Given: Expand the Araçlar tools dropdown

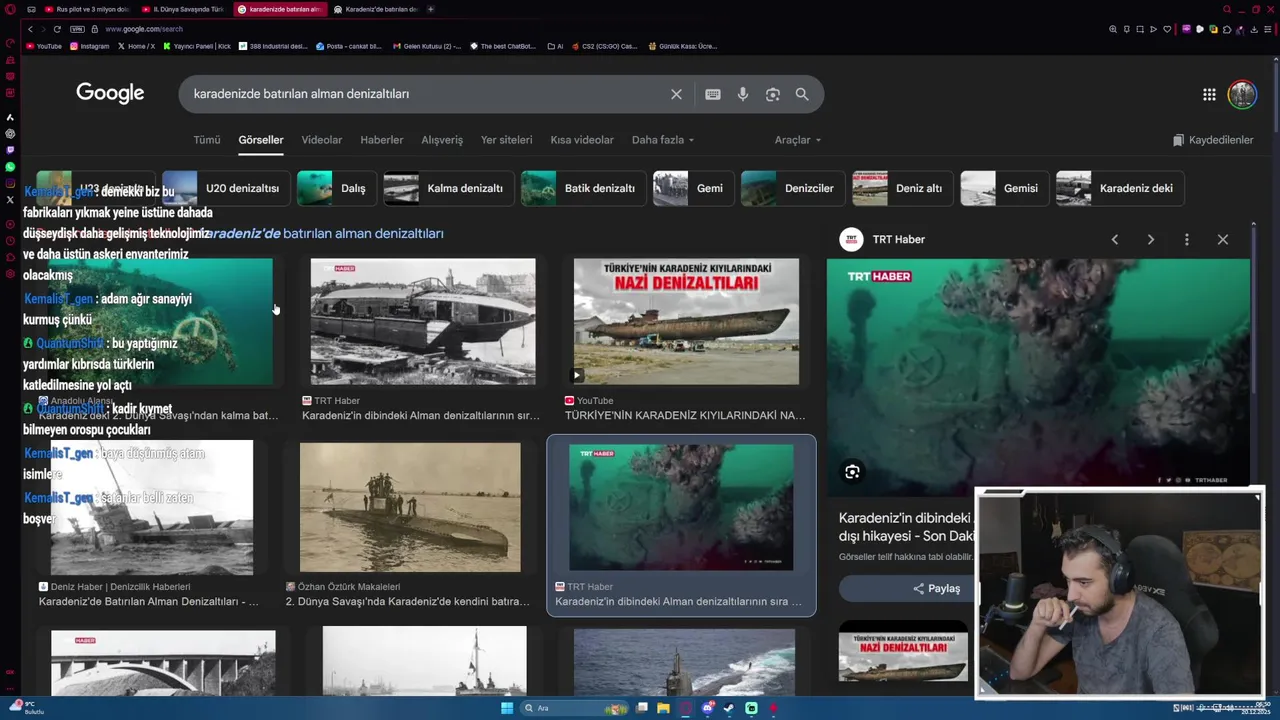Looking at the screenshot, I should pos(798,140).
